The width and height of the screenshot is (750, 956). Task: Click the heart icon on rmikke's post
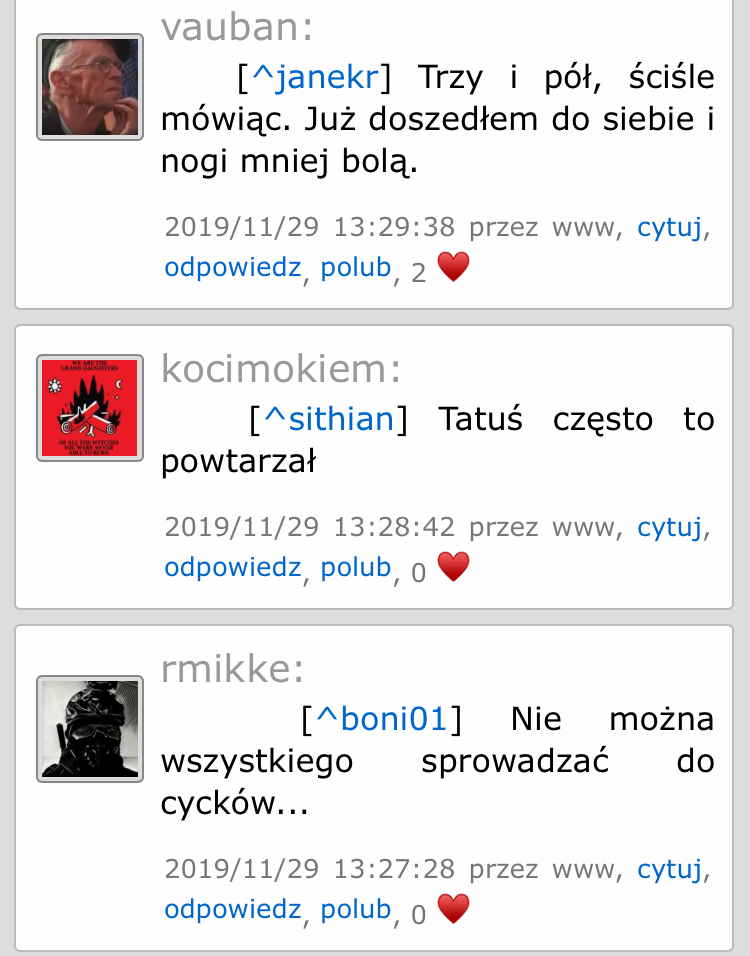pyautogui.click(x=454, y=909)
